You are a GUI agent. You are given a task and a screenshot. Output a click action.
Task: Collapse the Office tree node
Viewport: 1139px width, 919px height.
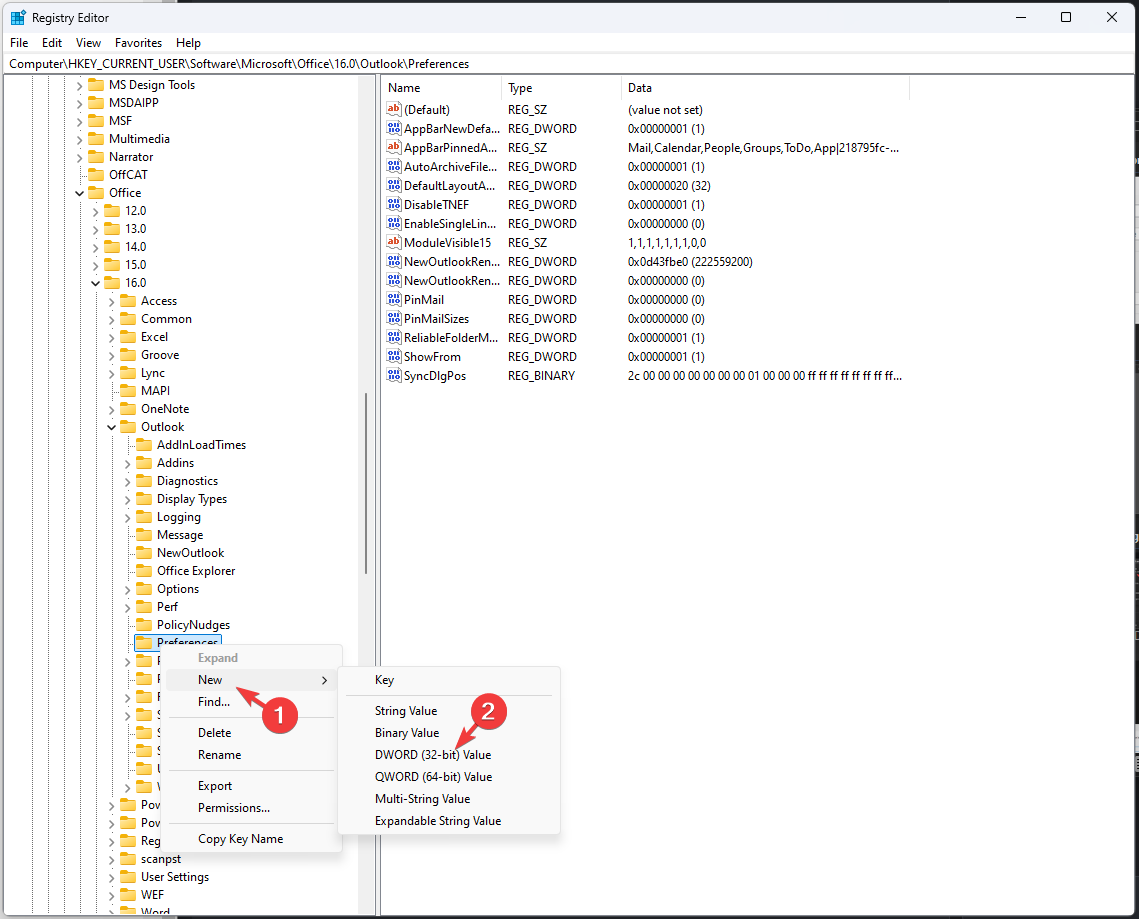tap(79, 193)
